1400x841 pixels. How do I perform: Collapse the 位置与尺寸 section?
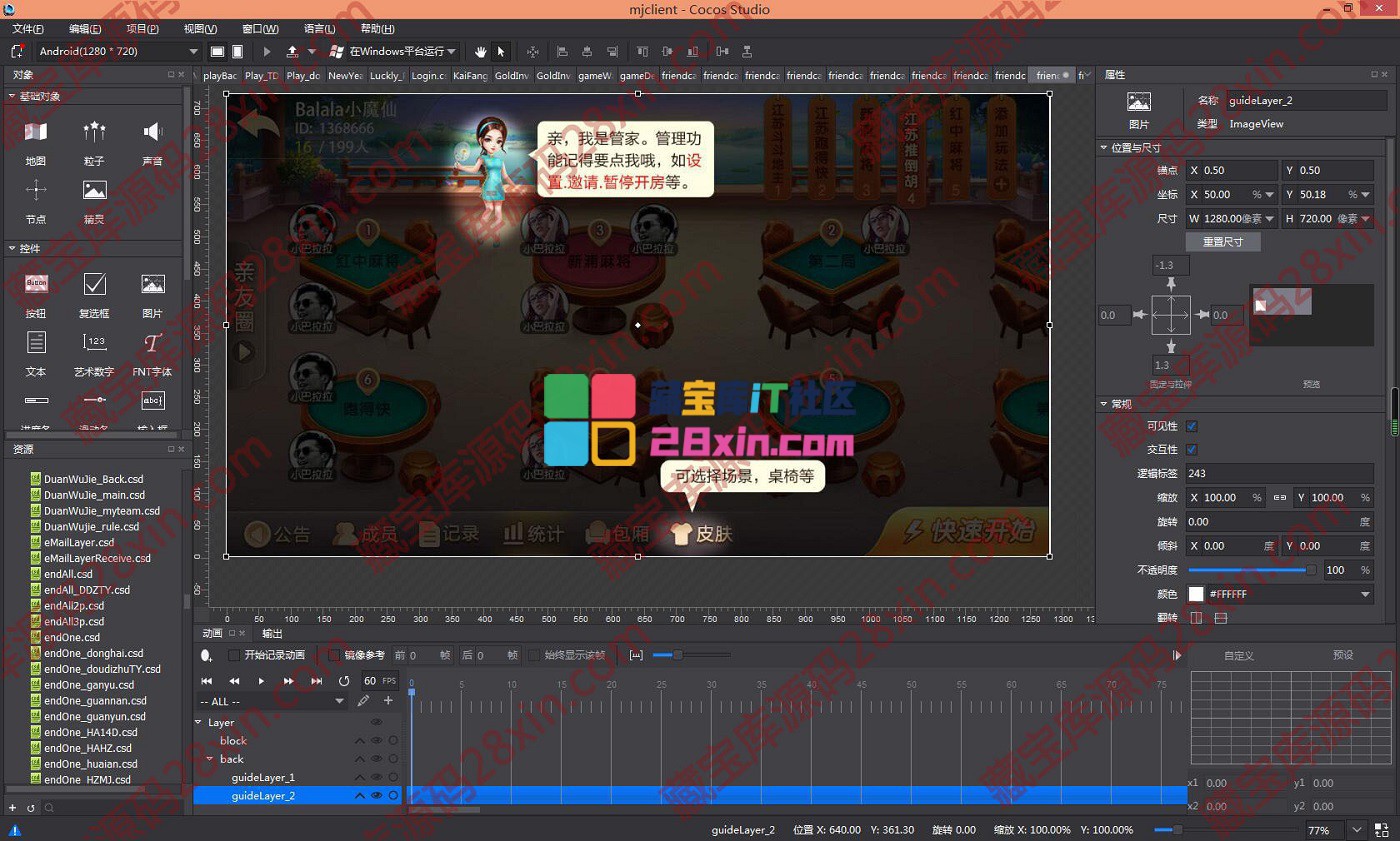click(1104, 148)
